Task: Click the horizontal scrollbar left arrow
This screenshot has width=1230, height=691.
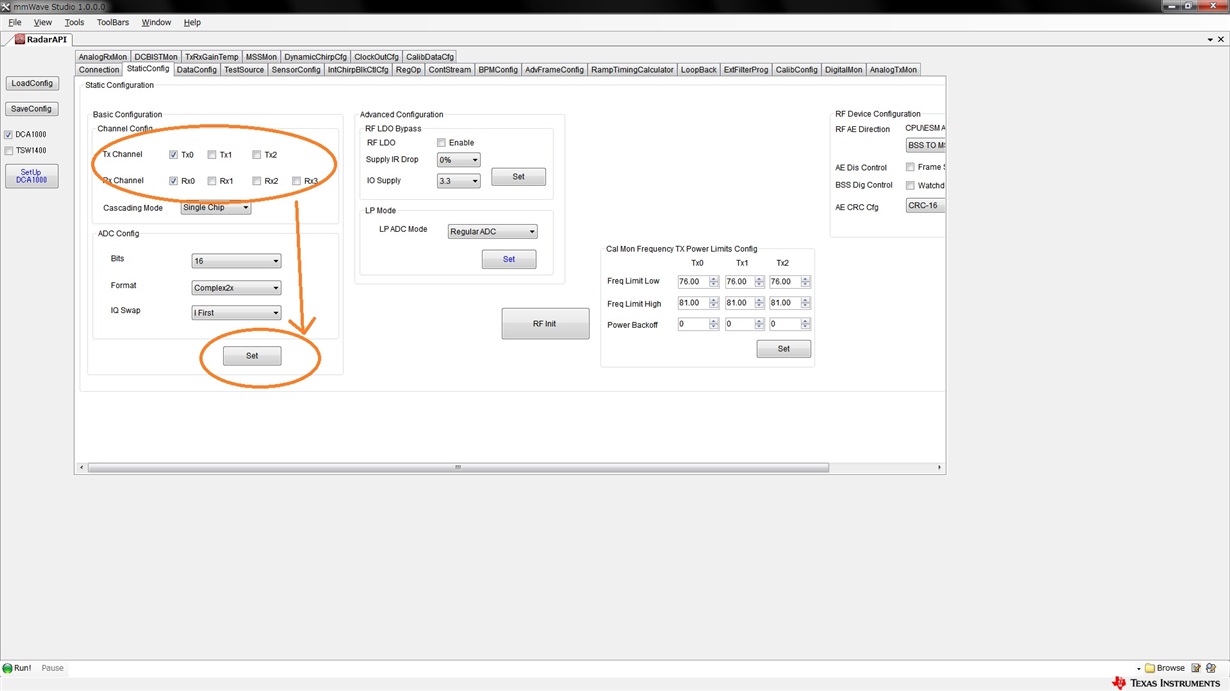Action: tap(82, 468)
